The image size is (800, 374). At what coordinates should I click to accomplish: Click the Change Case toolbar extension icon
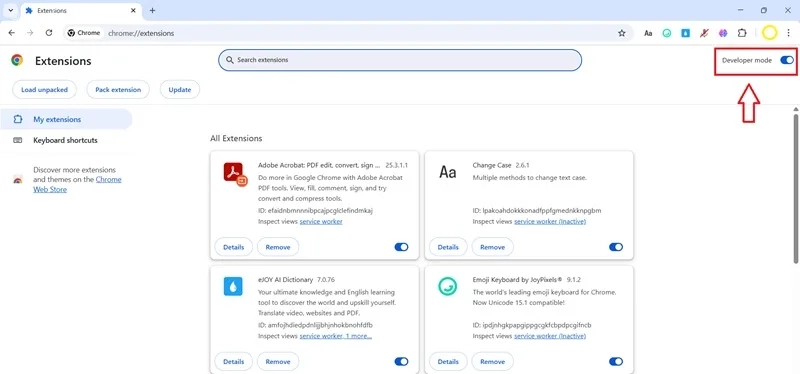648,33
